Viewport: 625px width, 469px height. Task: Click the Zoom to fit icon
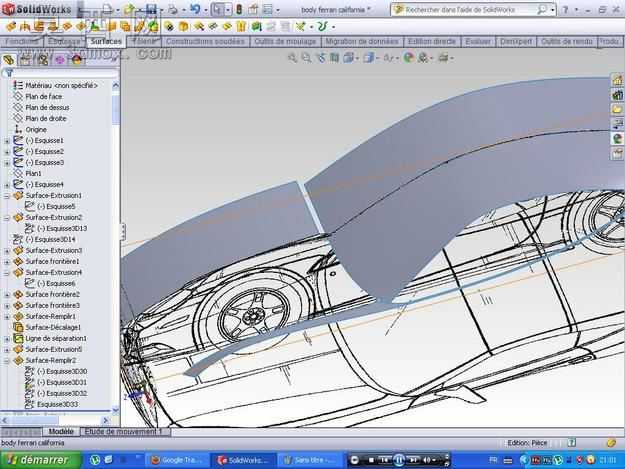pyautogui.click(x=293, y=58)
